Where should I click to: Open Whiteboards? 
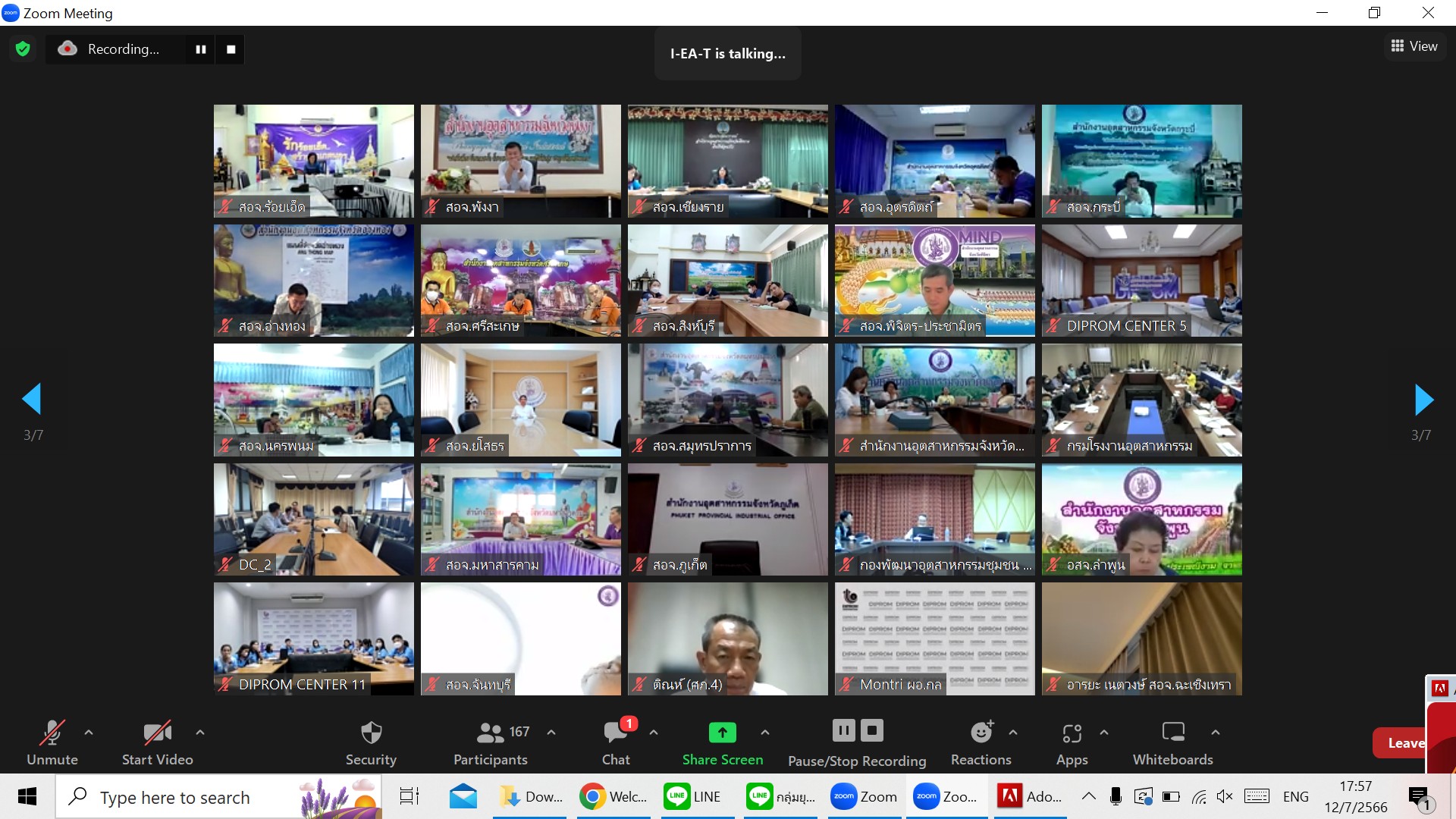[x=1172, y=742]
